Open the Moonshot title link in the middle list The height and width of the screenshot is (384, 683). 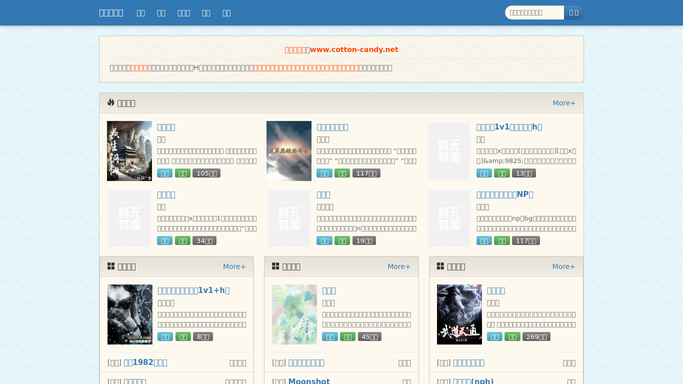[x=309, y=381]
